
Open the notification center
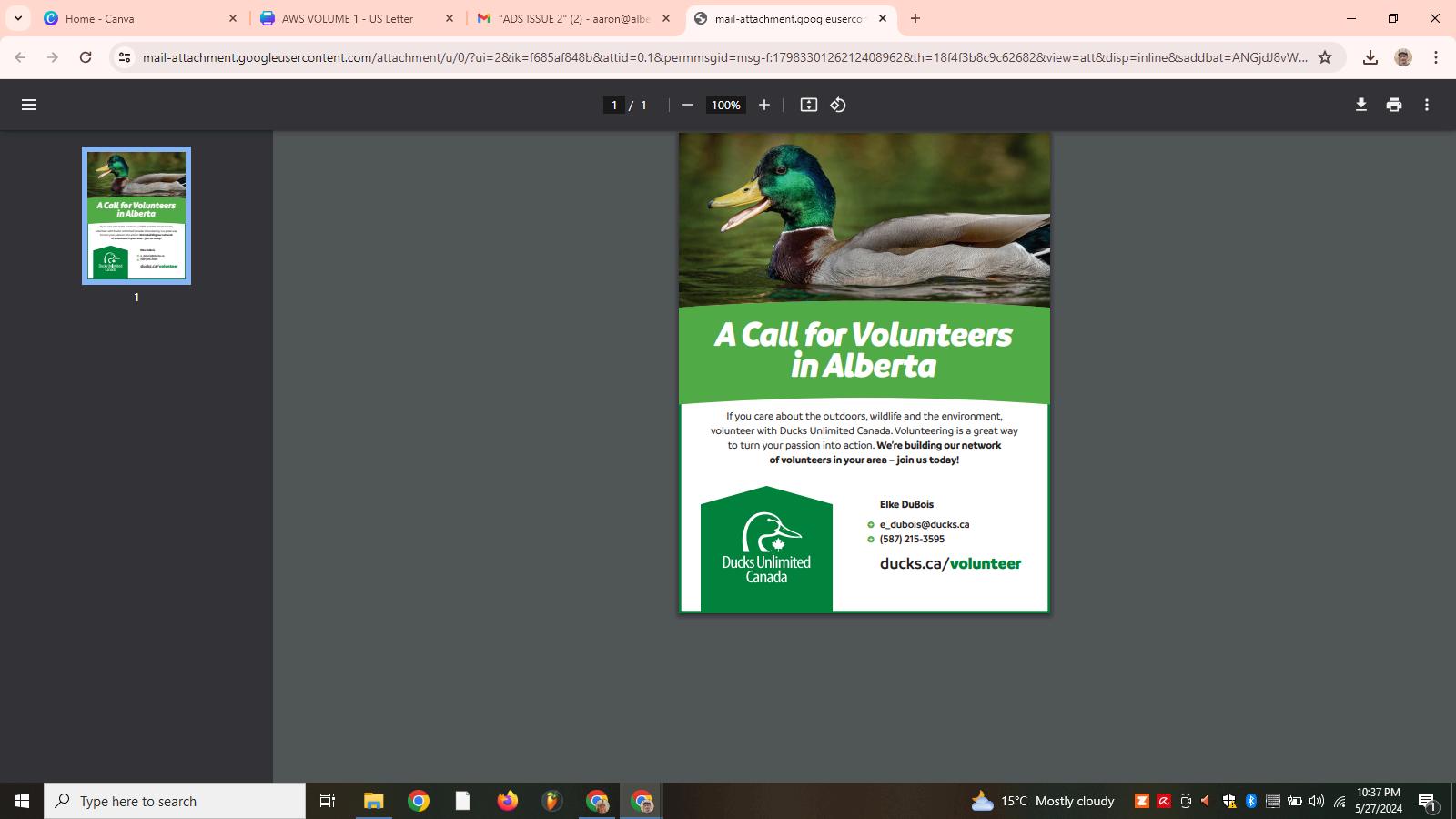pos(1427,801)
